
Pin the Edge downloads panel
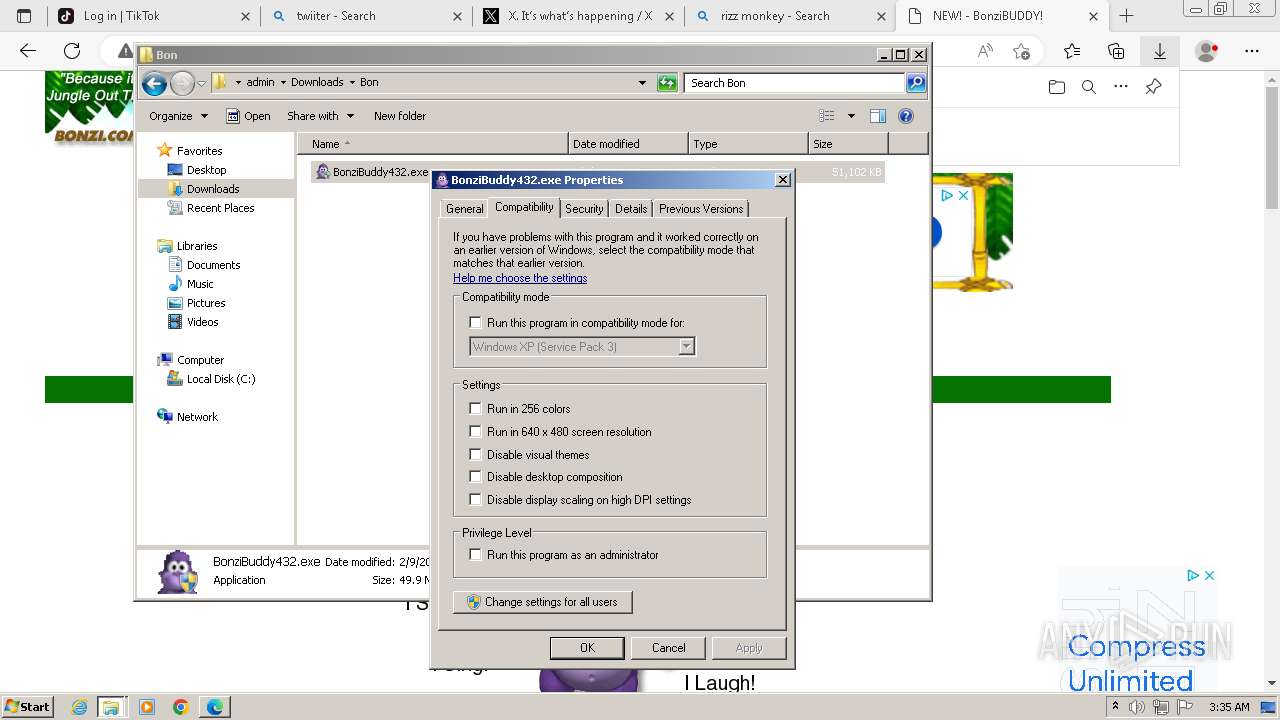(x=1153, y=87)
